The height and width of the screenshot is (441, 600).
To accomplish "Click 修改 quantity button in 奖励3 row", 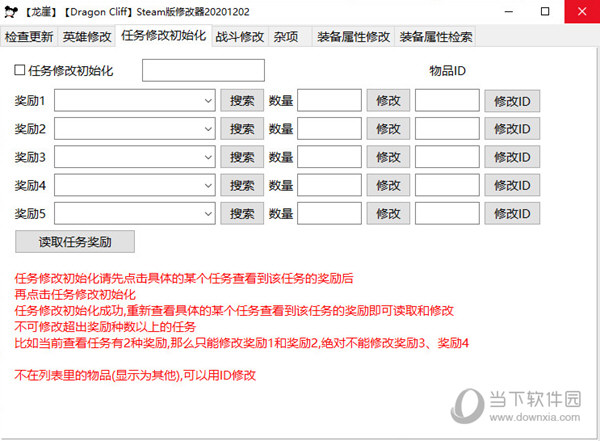I will click(x=388, y=157).
